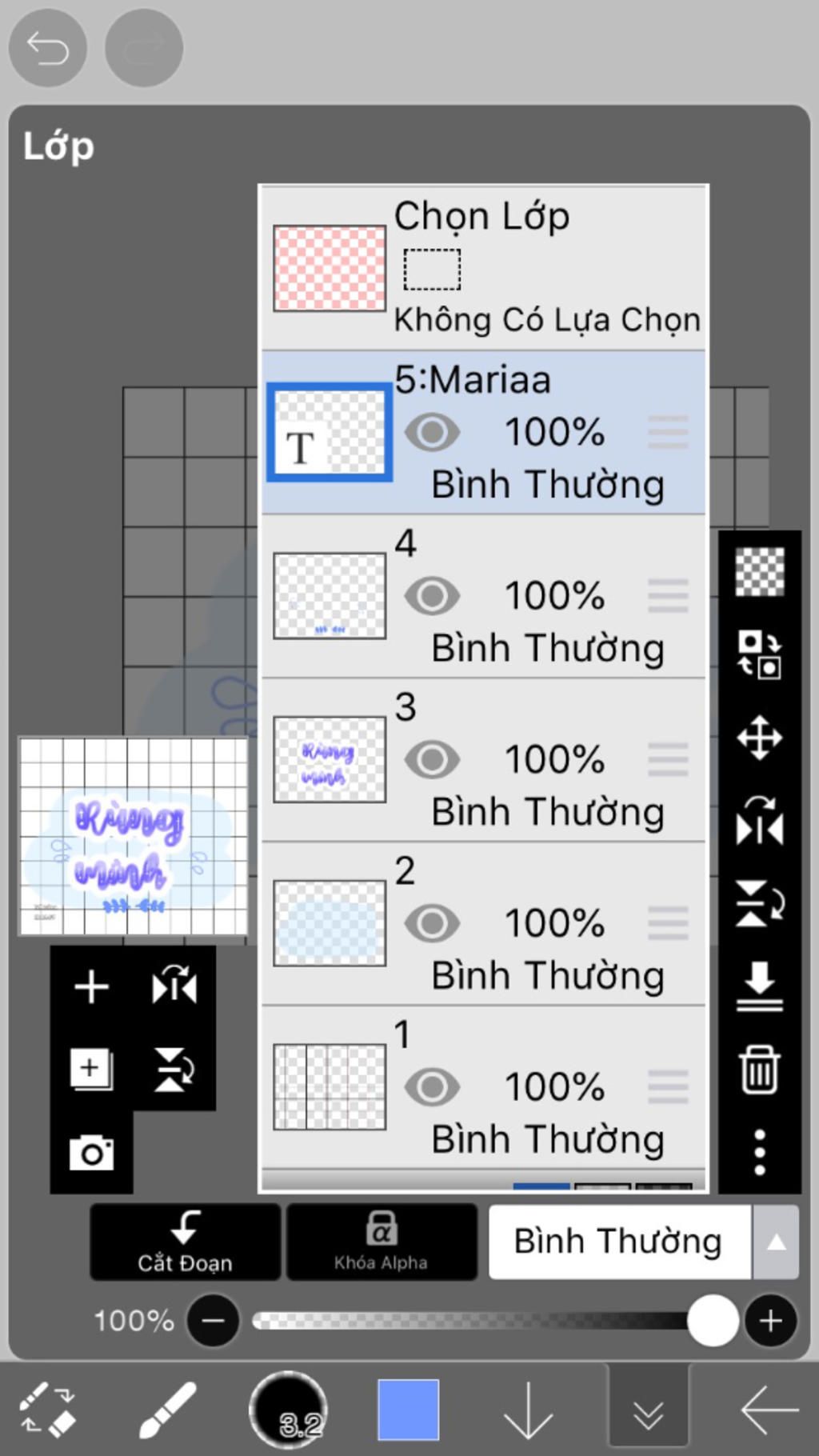Hide layer 1 with its eye icon

click(432, 1087)
